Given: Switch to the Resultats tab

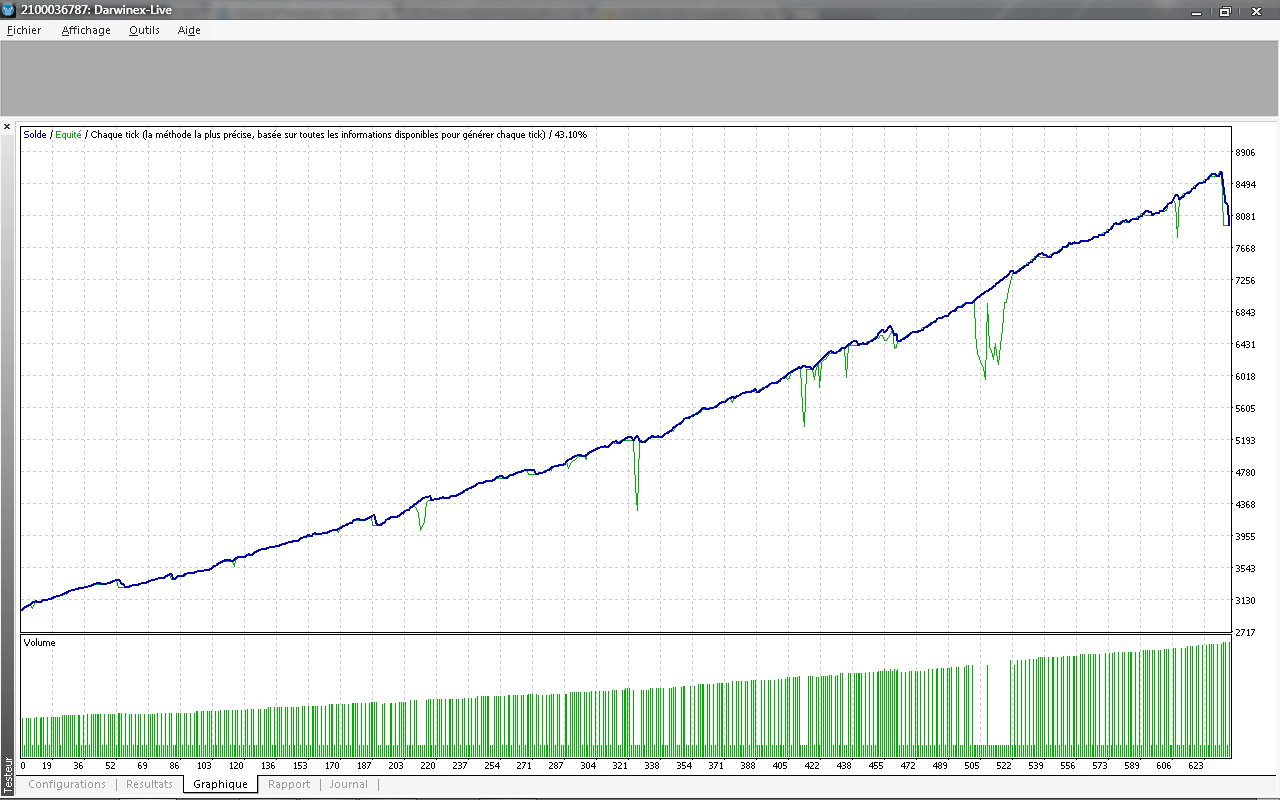Looking at the screenshot, I should [149, 784].
